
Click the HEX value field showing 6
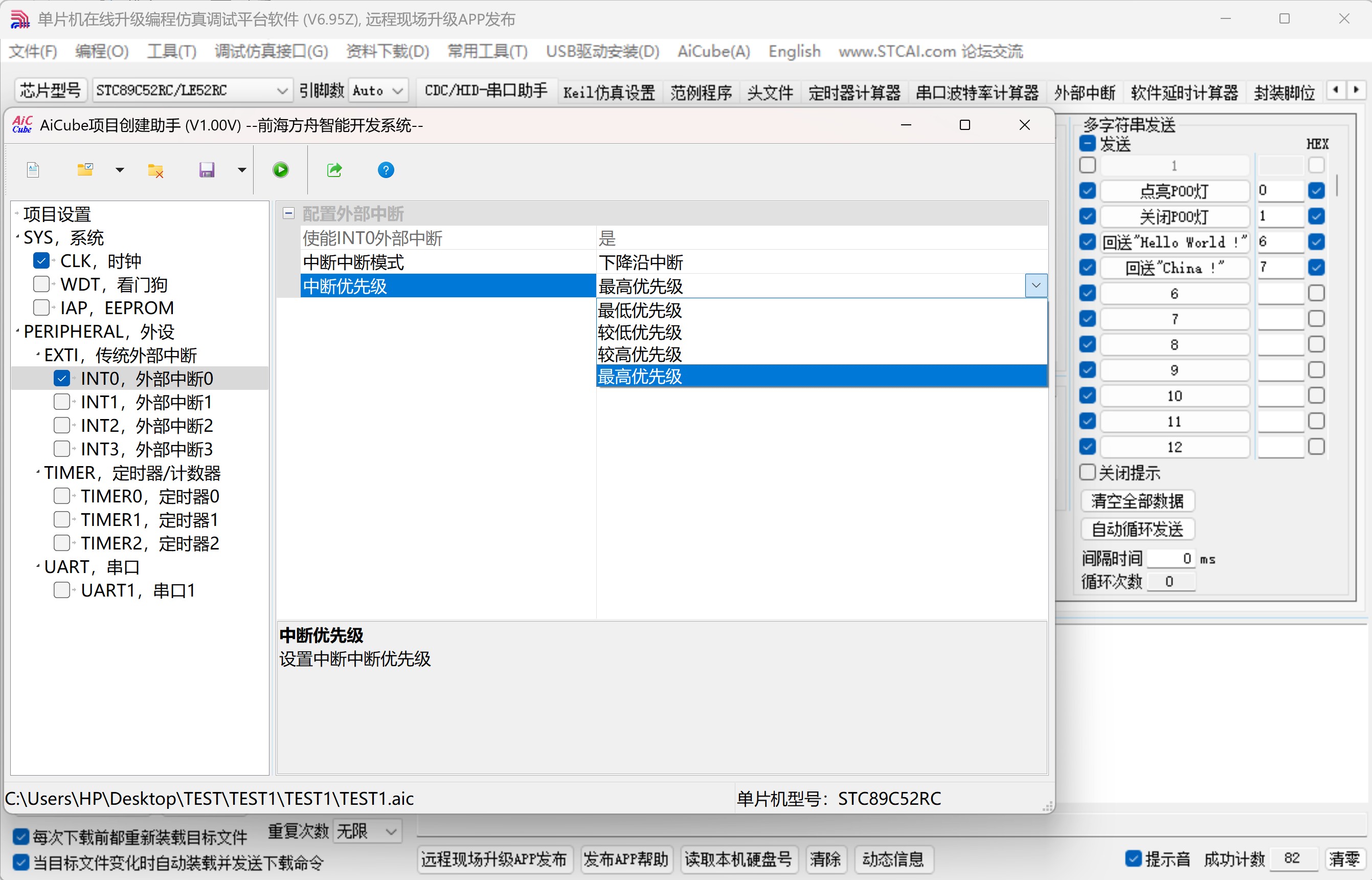click(x=1280, y=241)
